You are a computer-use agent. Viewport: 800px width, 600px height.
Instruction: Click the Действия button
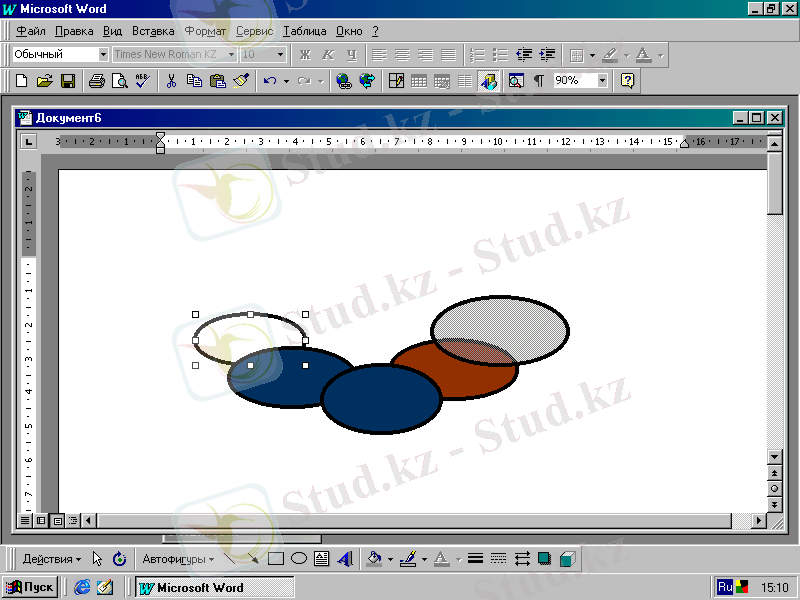click(52, 559)
